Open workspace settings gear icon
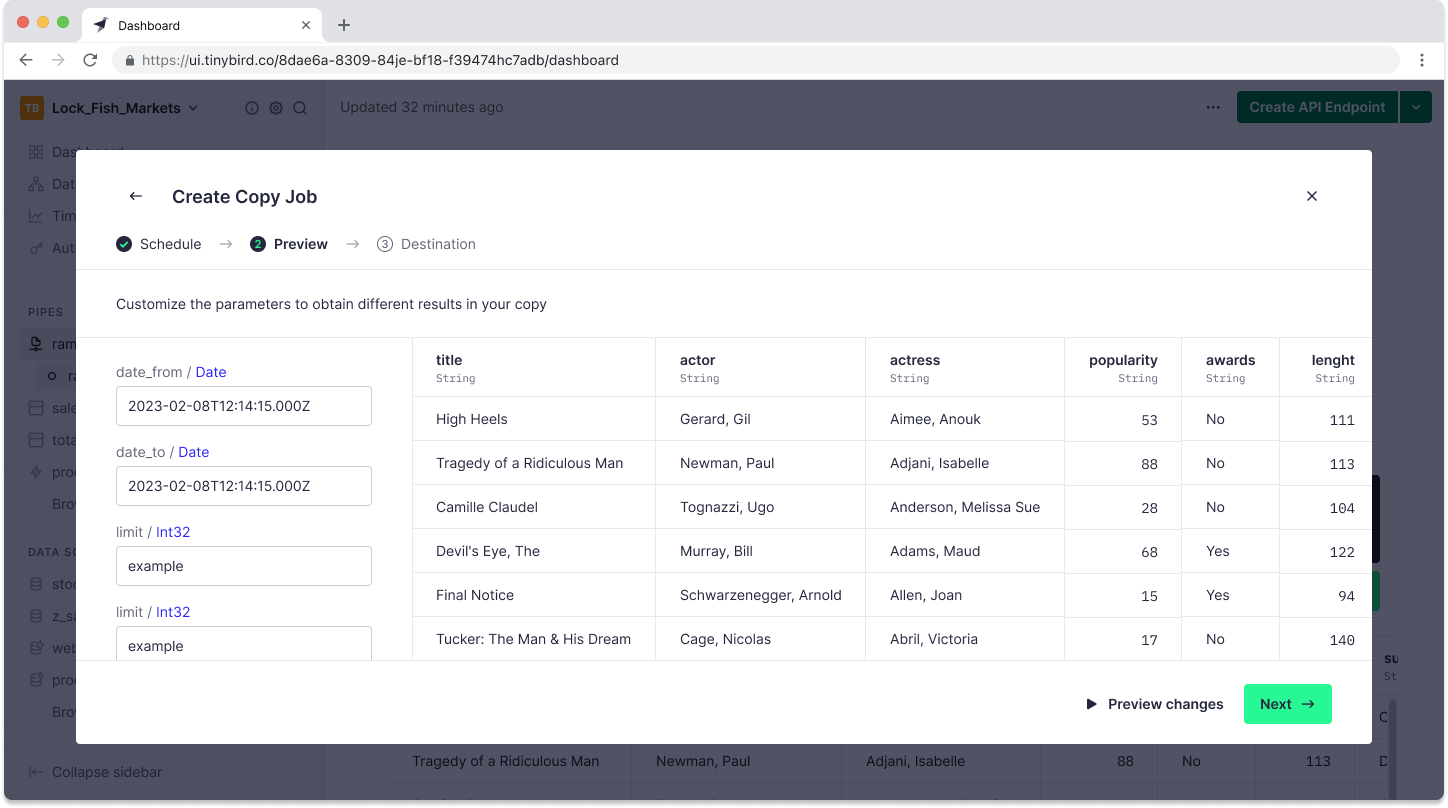1448x808 pixels. pos(276,108)
